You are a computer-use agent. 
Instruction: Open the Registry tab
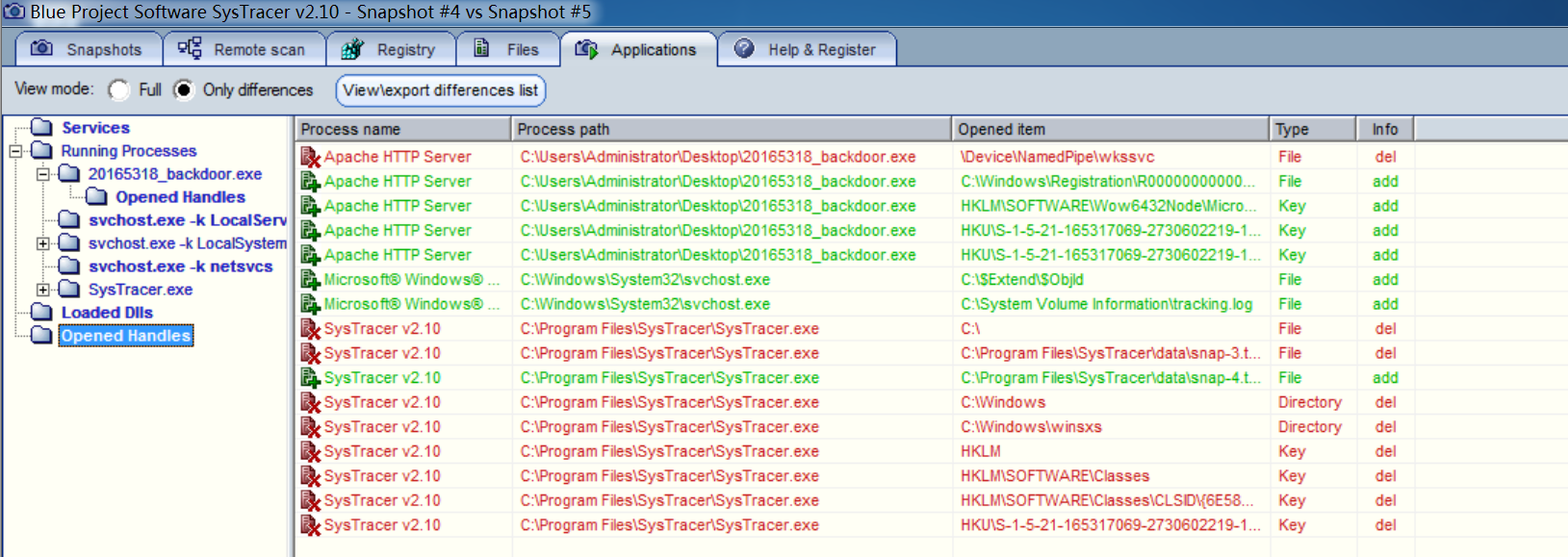tap(389, 49)
